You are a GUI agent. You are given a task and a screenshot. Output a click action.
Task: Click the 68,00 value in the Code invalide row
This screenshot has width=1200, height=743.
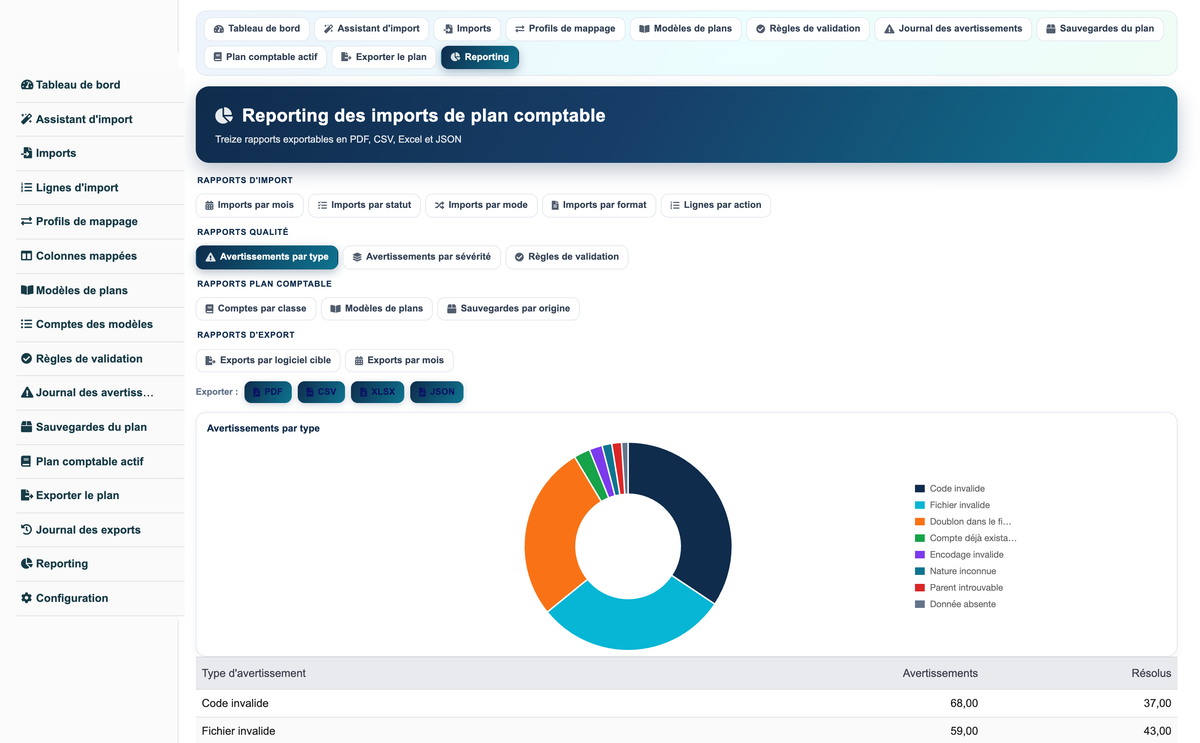[964, 703]
